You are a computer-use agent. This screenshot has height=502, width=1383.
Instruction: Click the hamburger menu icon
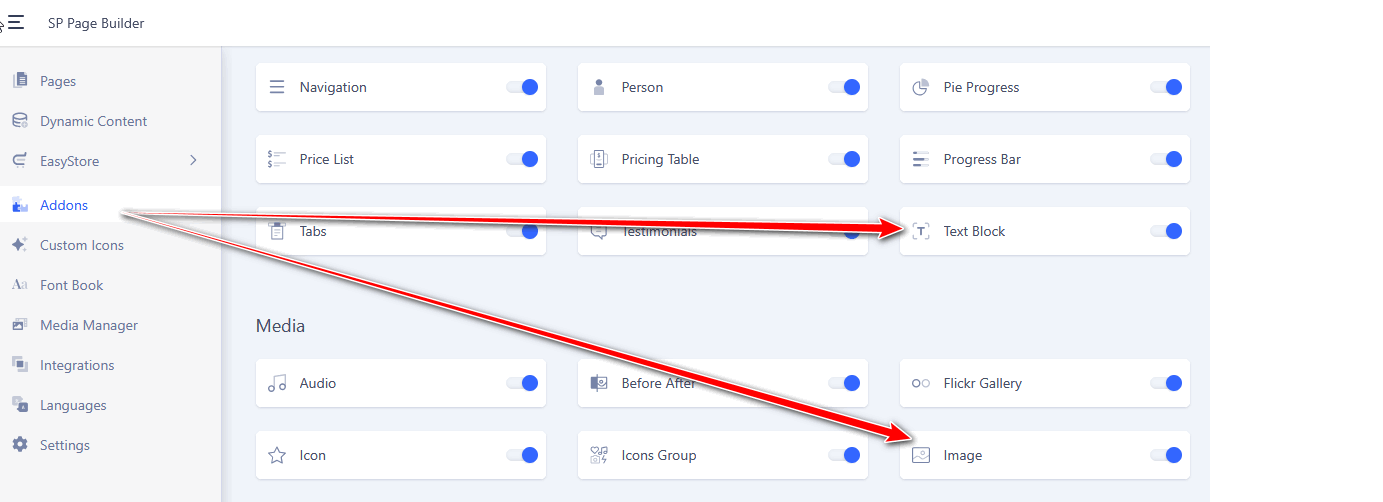[16, 22]
